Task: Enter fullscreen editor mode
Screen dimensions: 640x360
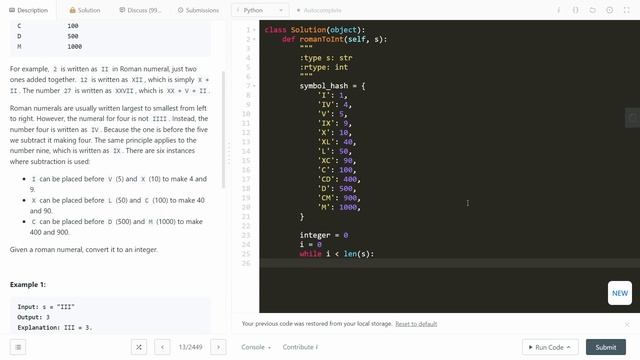Action: click(x=627, y=10)
